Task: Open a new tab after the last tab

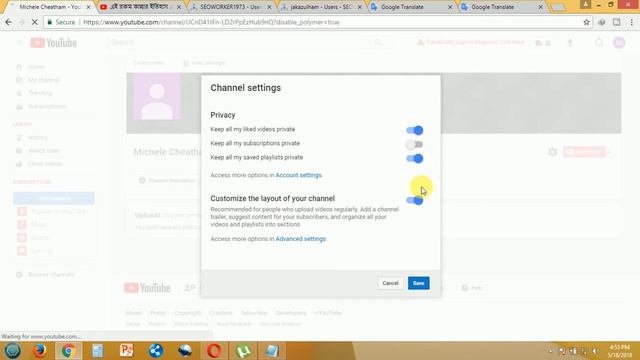Action: click(558, 7)
